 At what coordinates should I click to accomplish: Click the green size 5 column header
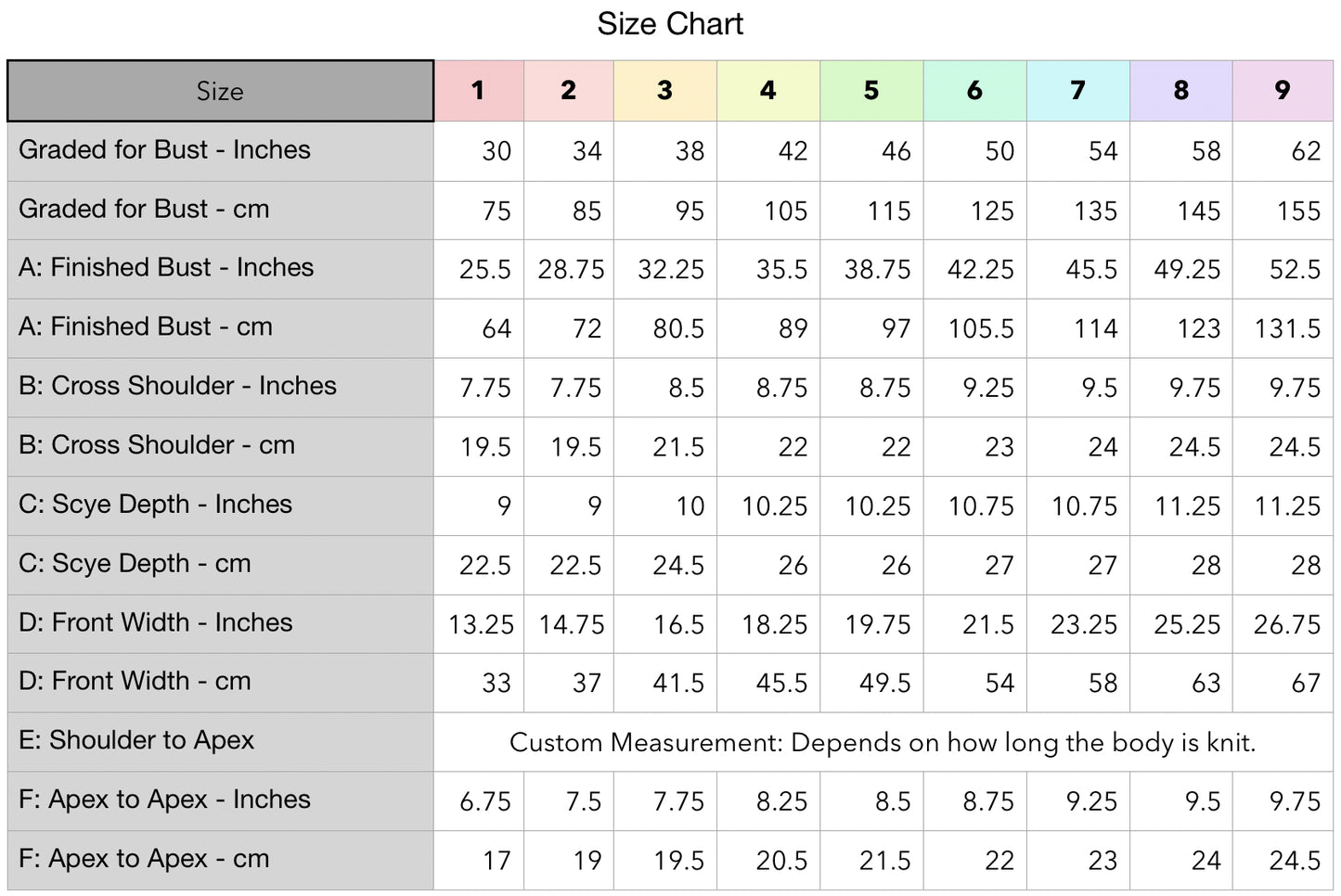click(x=870, y=91)
